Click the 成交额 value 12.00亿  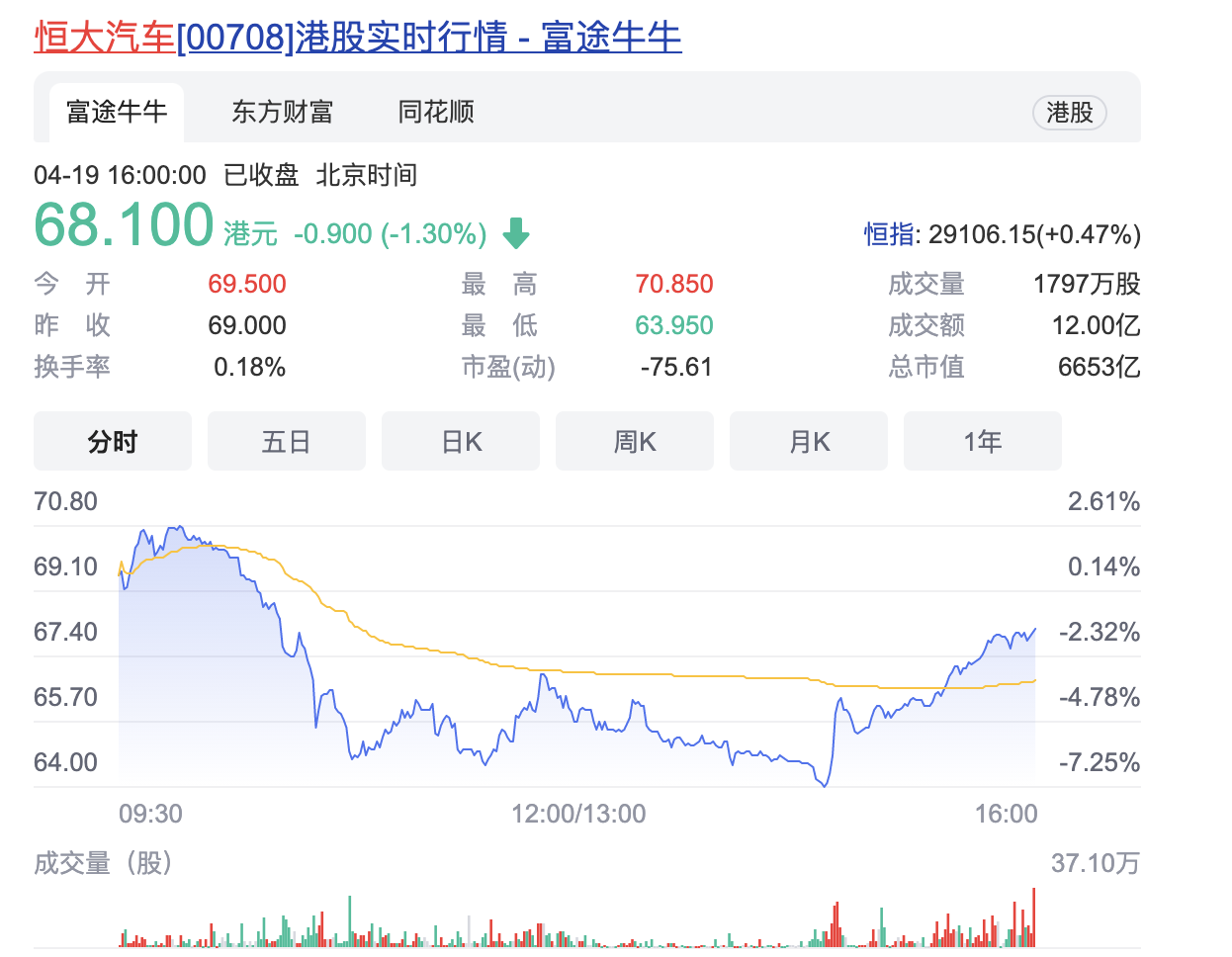pyautogui.click(x=1096, y=326)
